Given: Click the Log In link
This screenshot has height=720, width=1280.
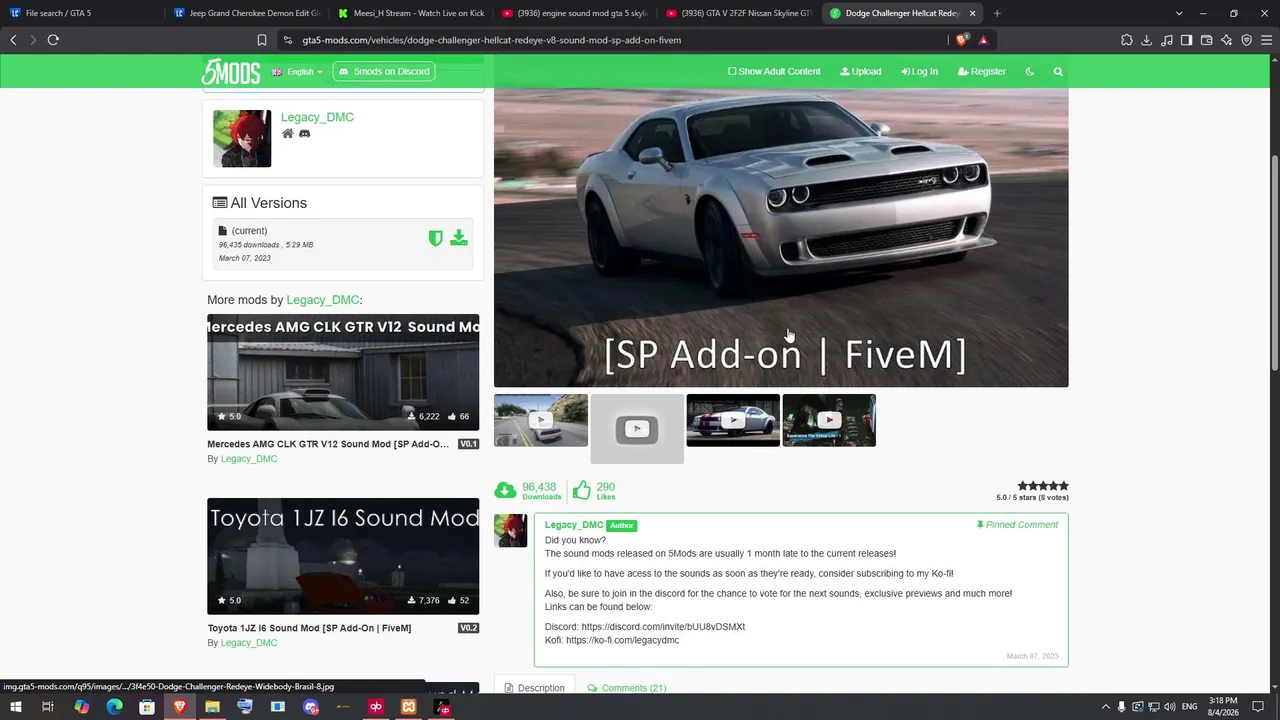Looking at the screenshot, I should (x=920, y=72).
